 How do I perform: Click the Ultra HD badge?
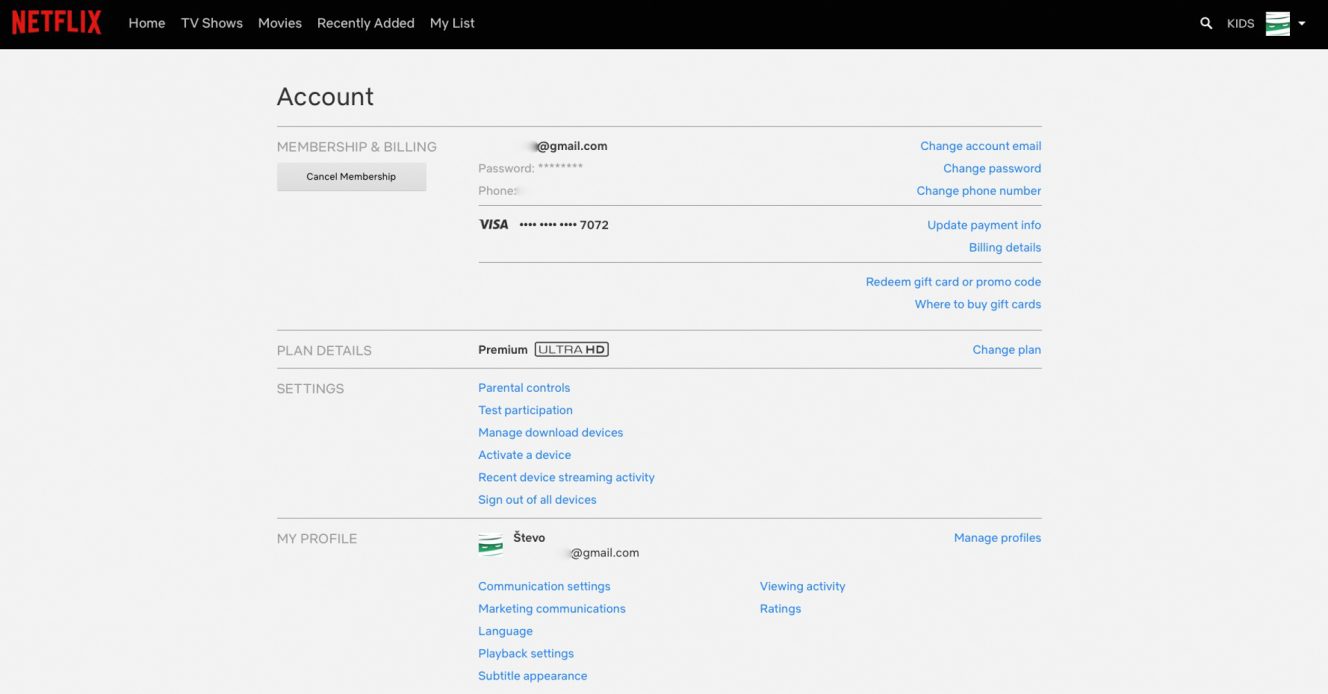572,350
